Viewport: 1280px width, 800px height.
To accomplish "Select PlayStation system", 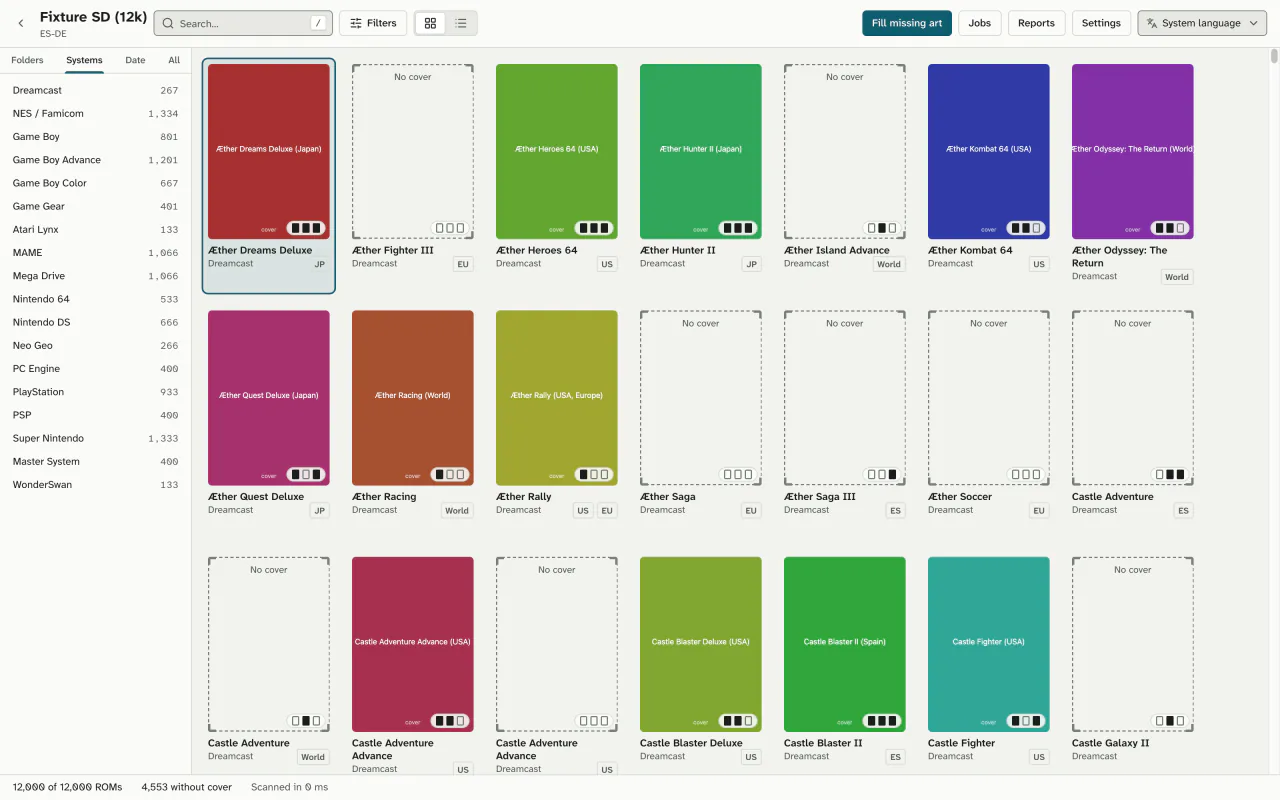I will (x=95, y=392).
